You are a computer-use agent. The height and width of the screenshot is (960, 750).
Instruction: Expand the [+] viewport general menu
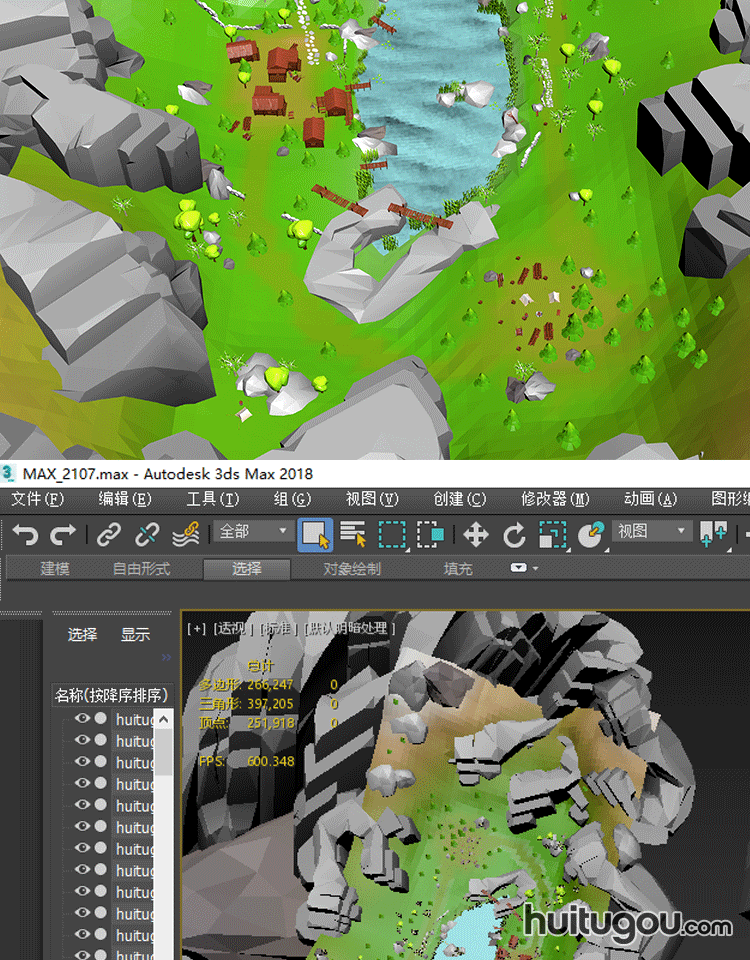click(x=196, y=628)
